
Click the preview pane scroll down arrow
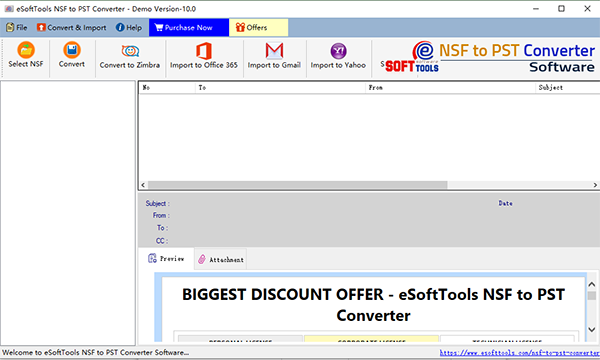pos(592,329)
